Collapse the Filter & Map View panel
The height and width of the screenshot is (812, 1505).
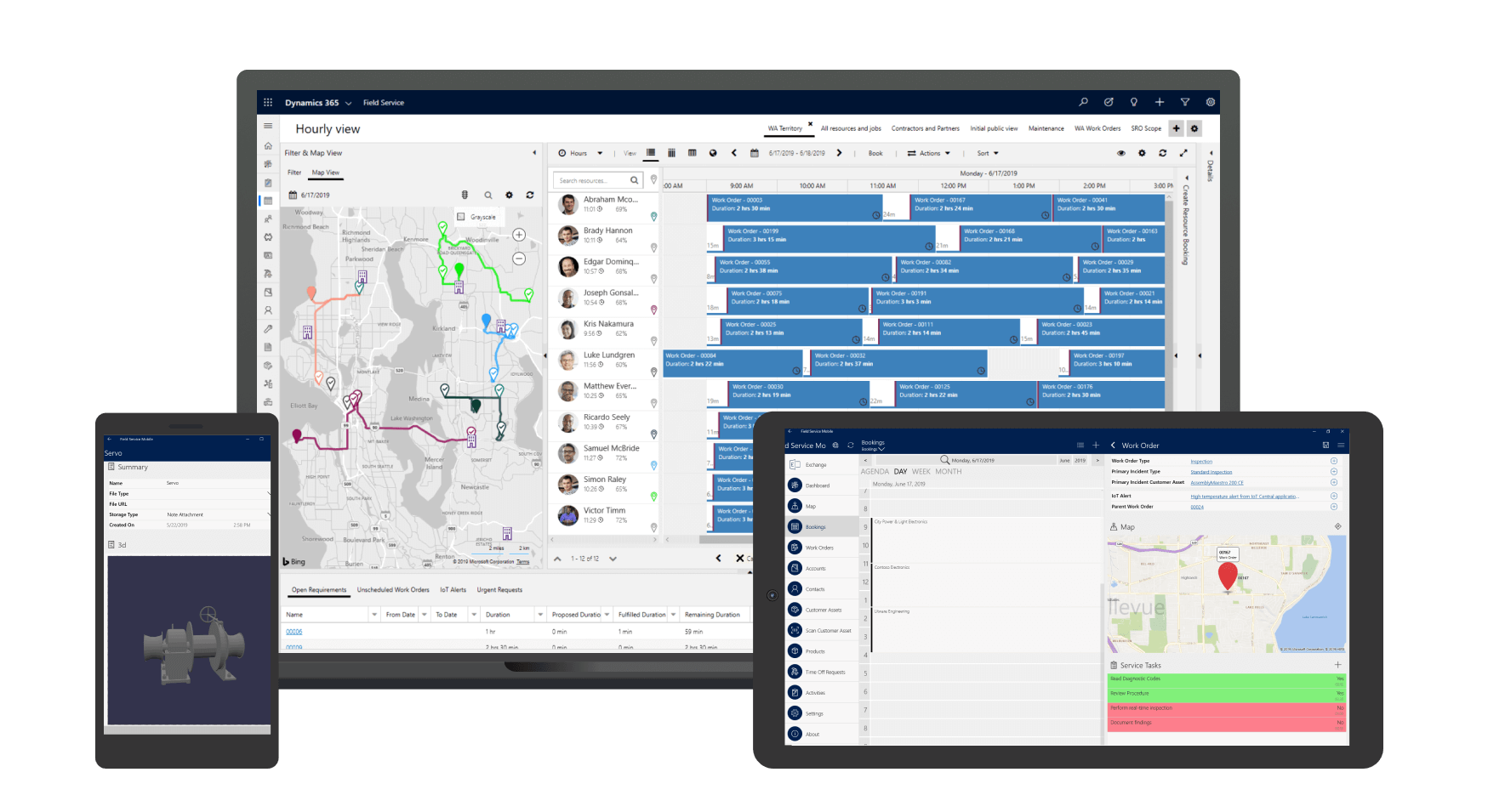click(534, 153)
